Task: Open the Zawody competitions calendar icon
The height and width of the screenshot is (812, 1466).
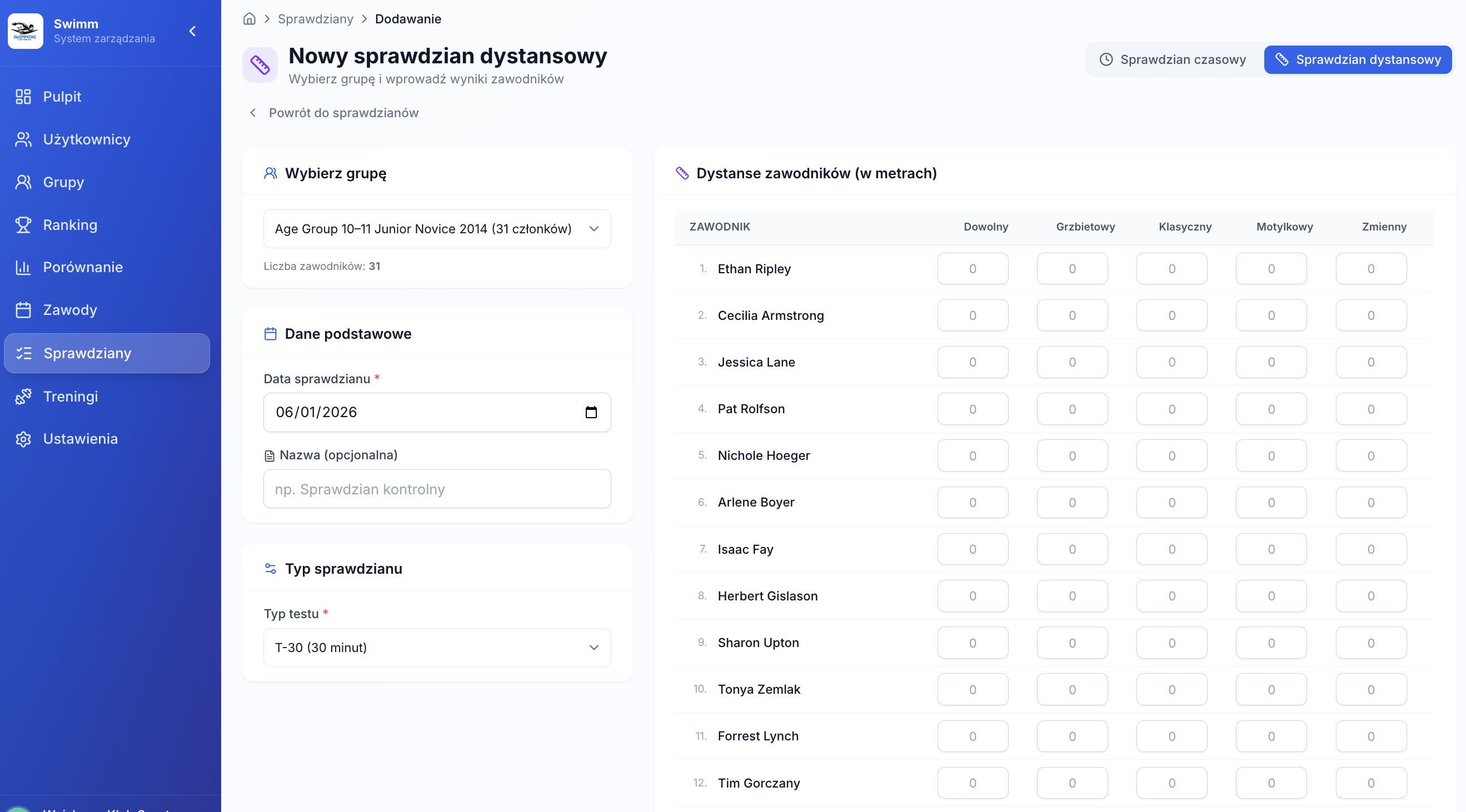Action: (x=23, y=309)
